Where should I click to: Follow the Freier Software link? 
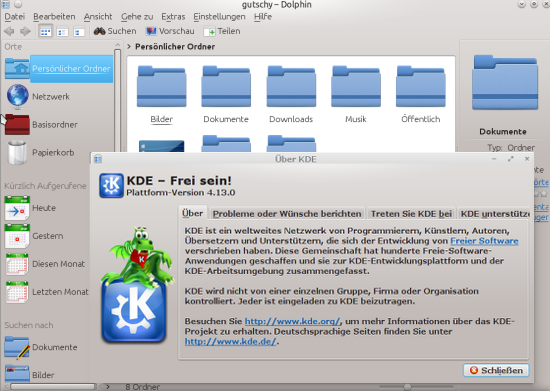(484, 241)
